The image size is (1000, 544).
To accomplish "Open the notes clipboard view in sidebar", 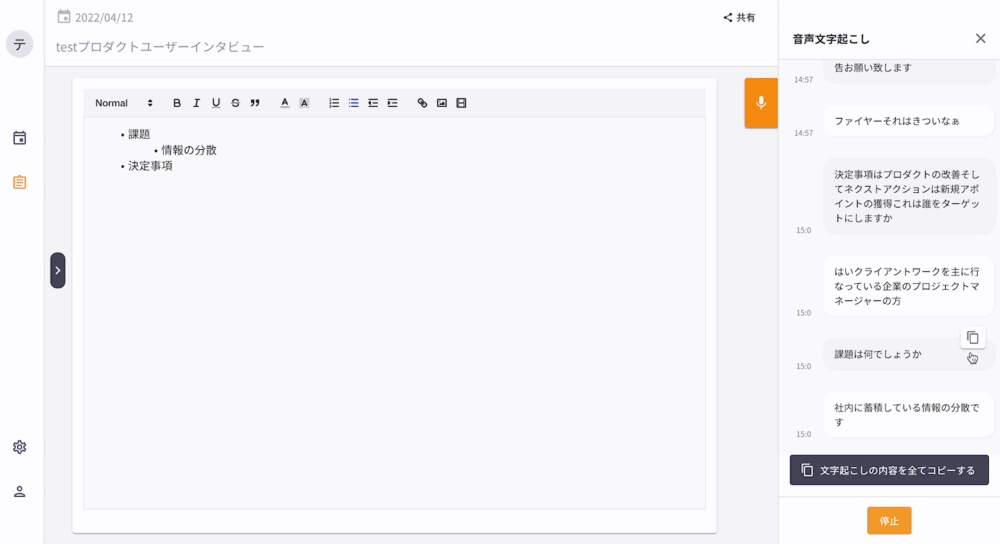I will click(x=19, y=182).
